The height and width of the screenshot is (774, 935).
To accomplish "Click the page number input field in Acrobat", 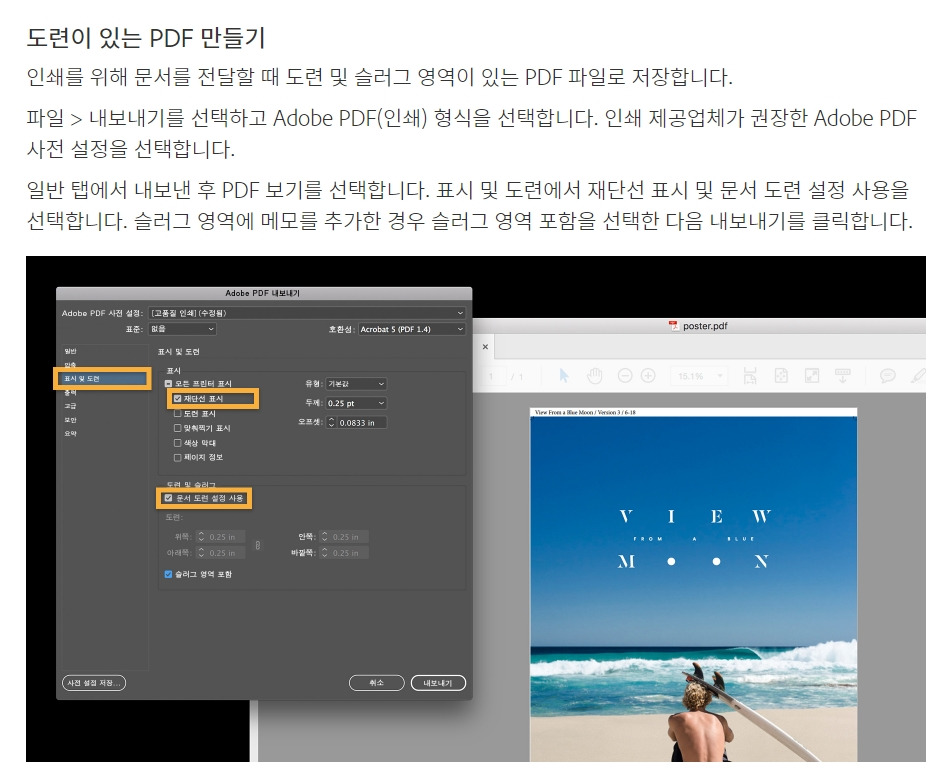I will 490,374.
